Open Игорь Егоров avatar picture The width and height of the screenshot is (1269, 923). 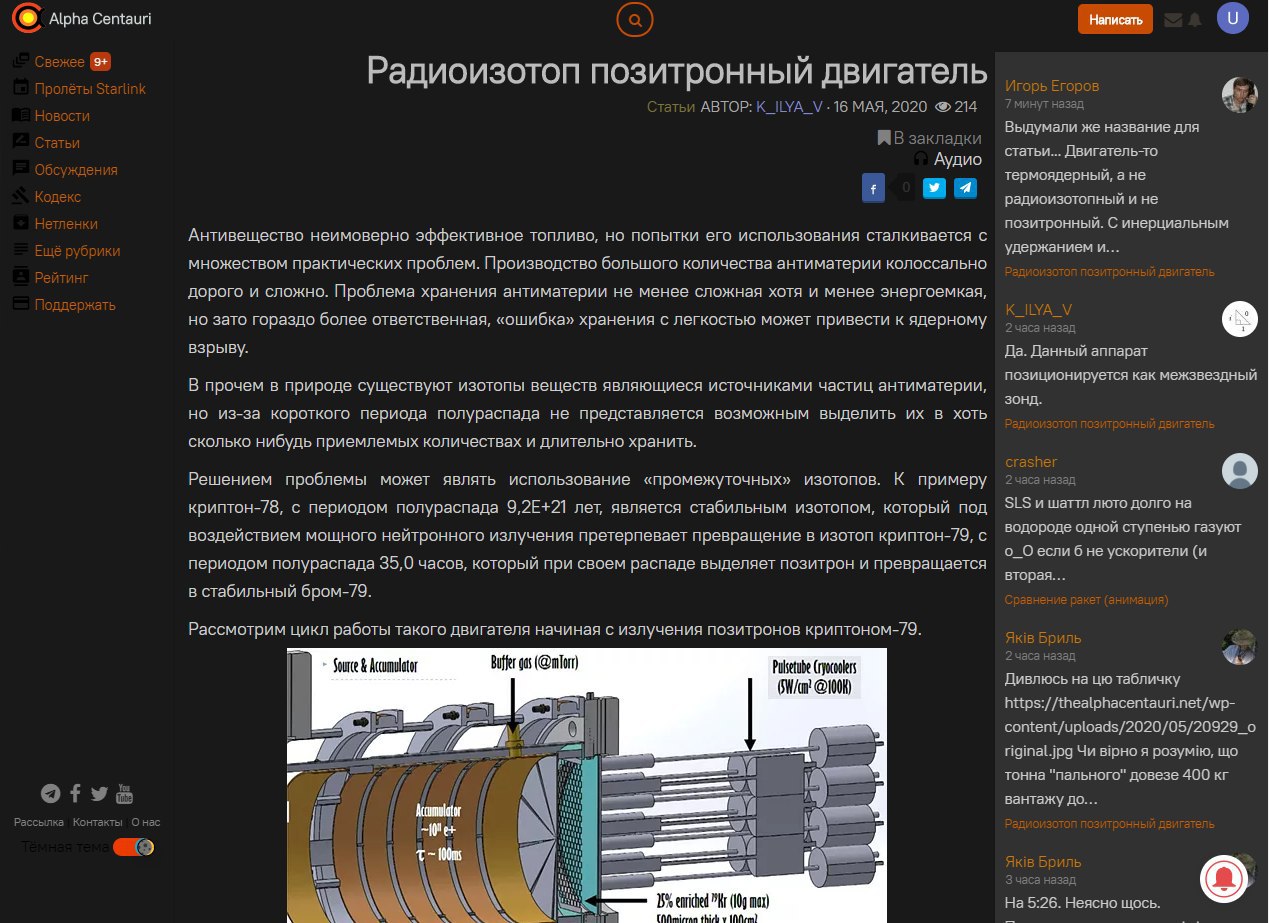[1240, 95]
